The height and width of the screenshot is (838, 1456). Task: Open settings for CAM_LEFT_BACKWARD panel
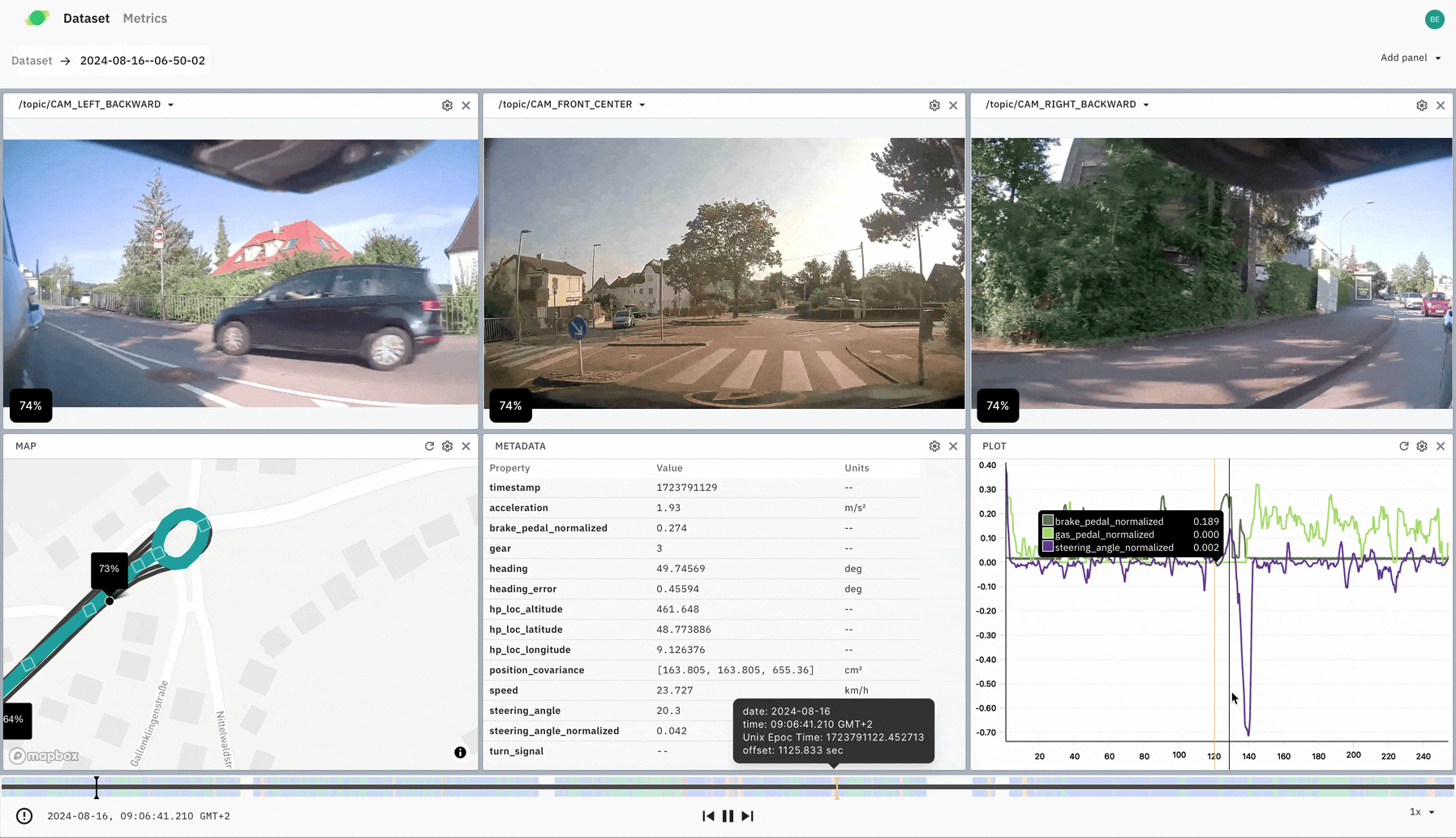(447, 105)
